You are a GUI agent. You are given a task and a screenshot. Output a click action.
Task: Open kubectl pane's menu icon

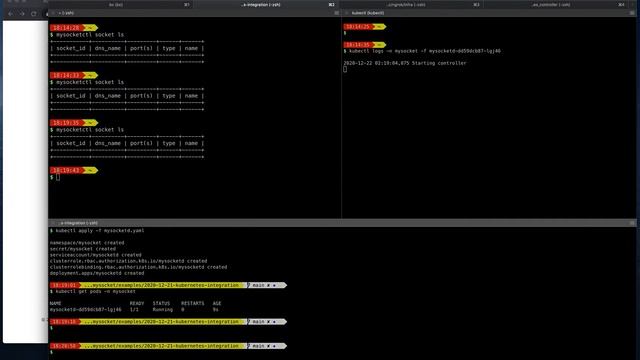[632, 13]
